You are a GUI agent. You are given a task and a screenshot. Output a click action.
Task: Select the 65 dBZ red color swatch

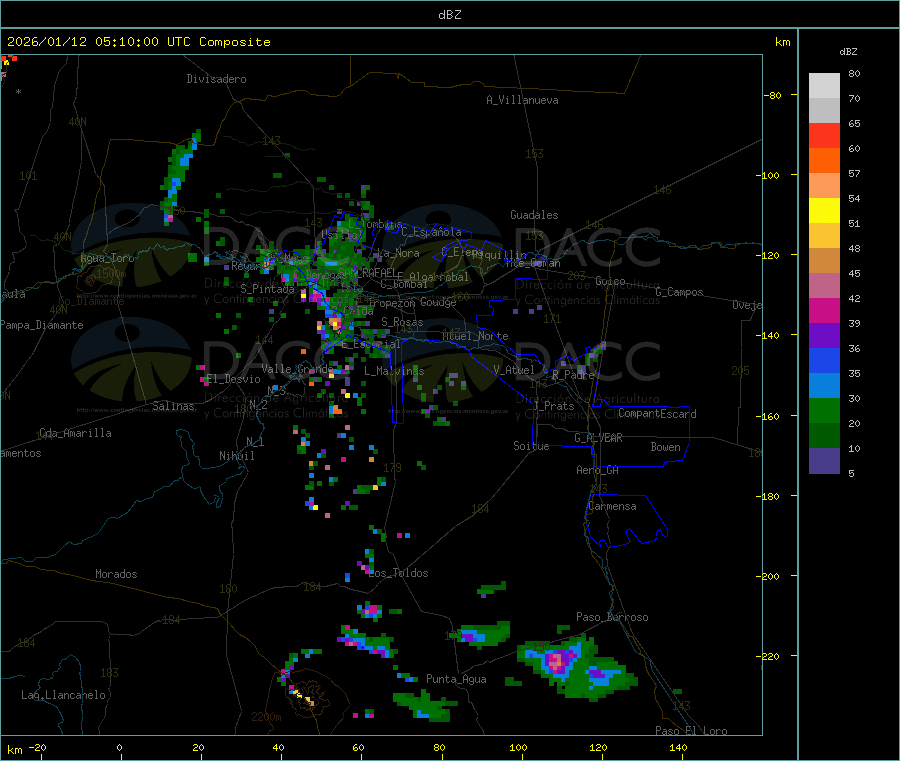tap(824, 135)
